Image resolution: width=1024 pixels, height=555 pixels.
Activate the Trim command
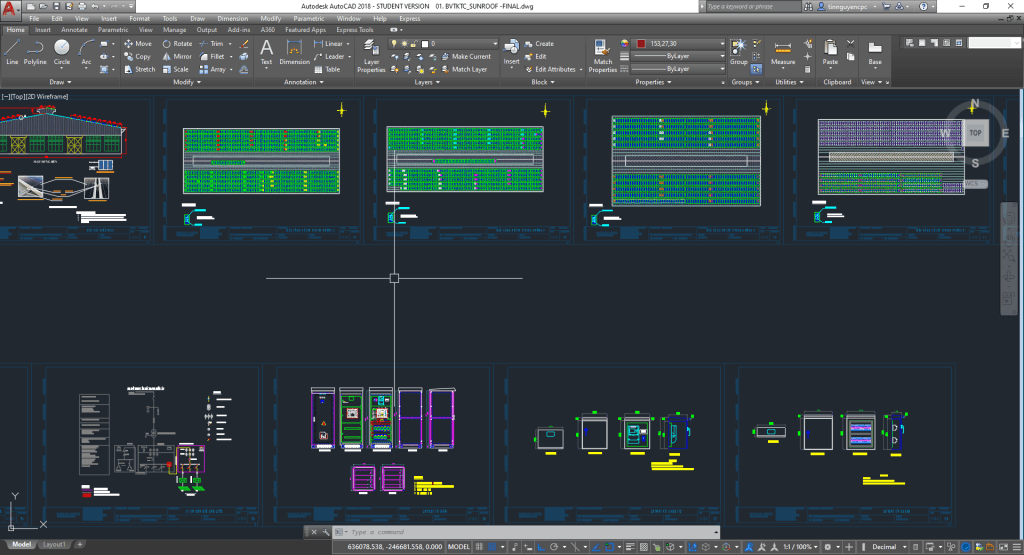point(212,44)
